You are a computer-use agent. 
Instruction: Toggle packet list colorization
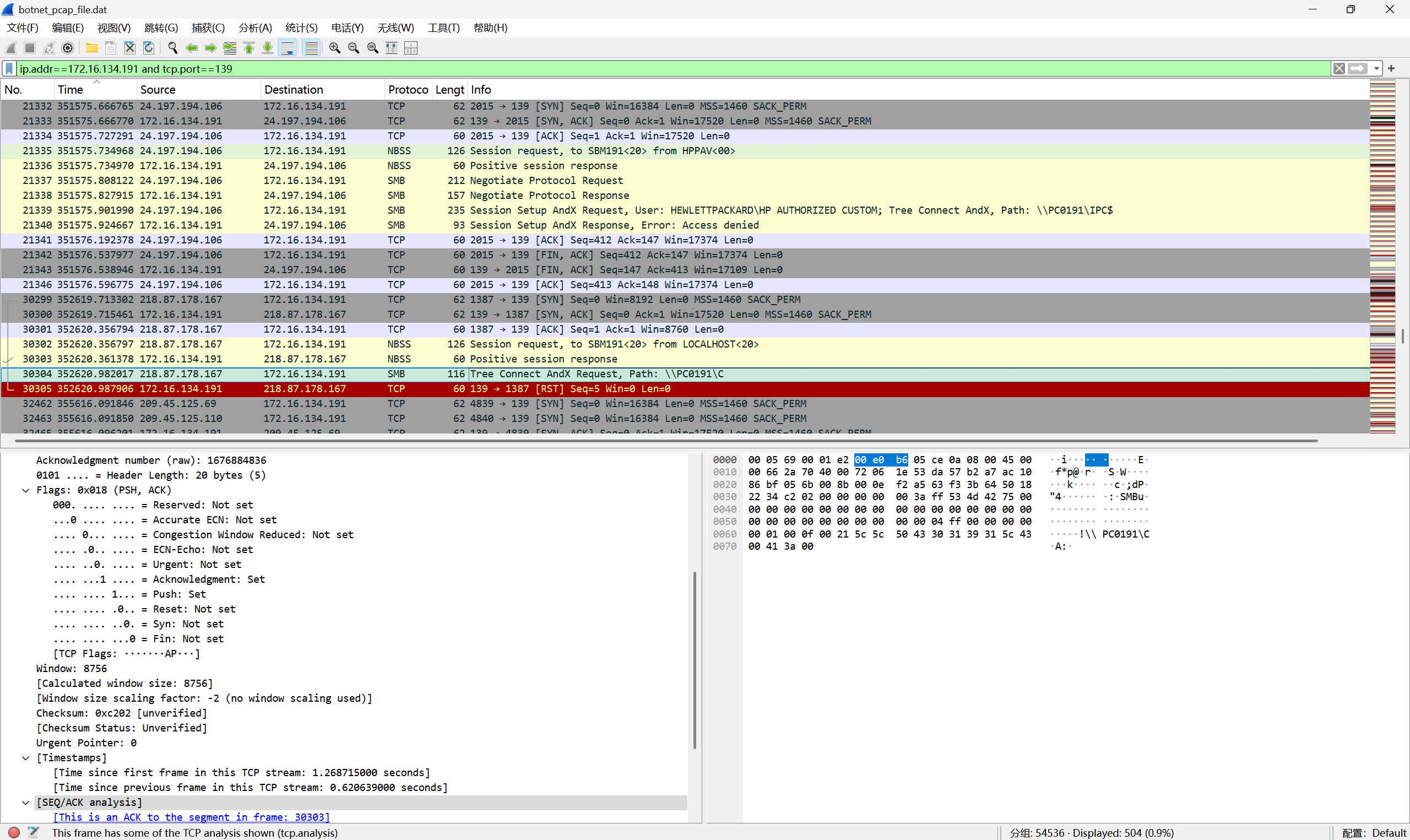[x=311, y=48]
